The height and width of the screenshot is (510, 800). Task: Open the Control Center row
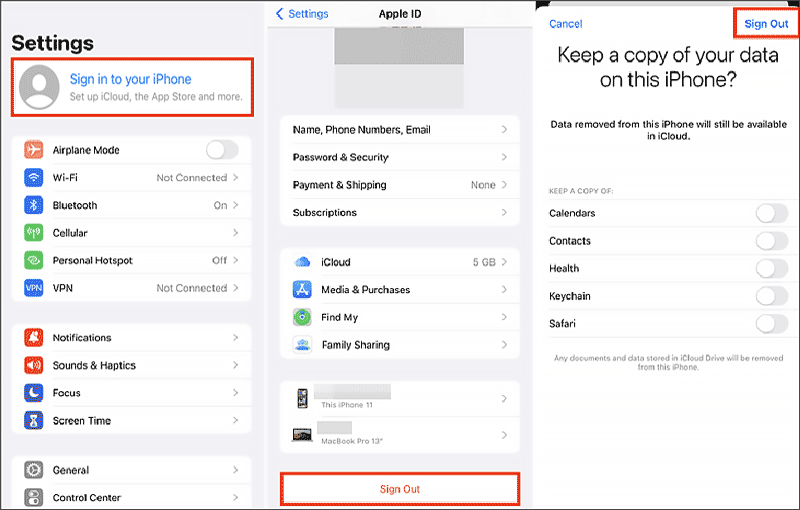(132, 497)
